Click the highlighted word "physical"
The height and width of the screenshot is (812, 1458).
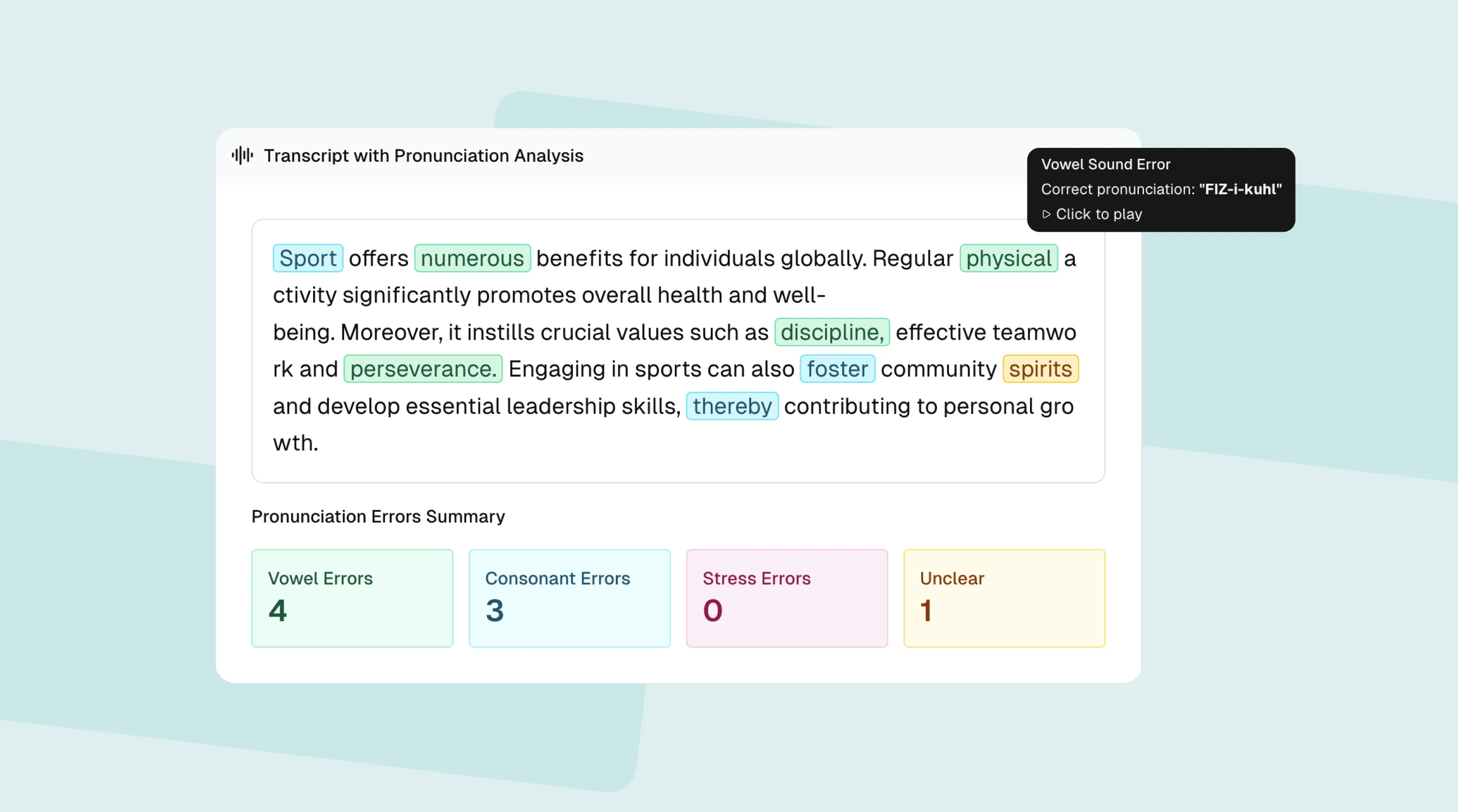tap(1008, 258)
